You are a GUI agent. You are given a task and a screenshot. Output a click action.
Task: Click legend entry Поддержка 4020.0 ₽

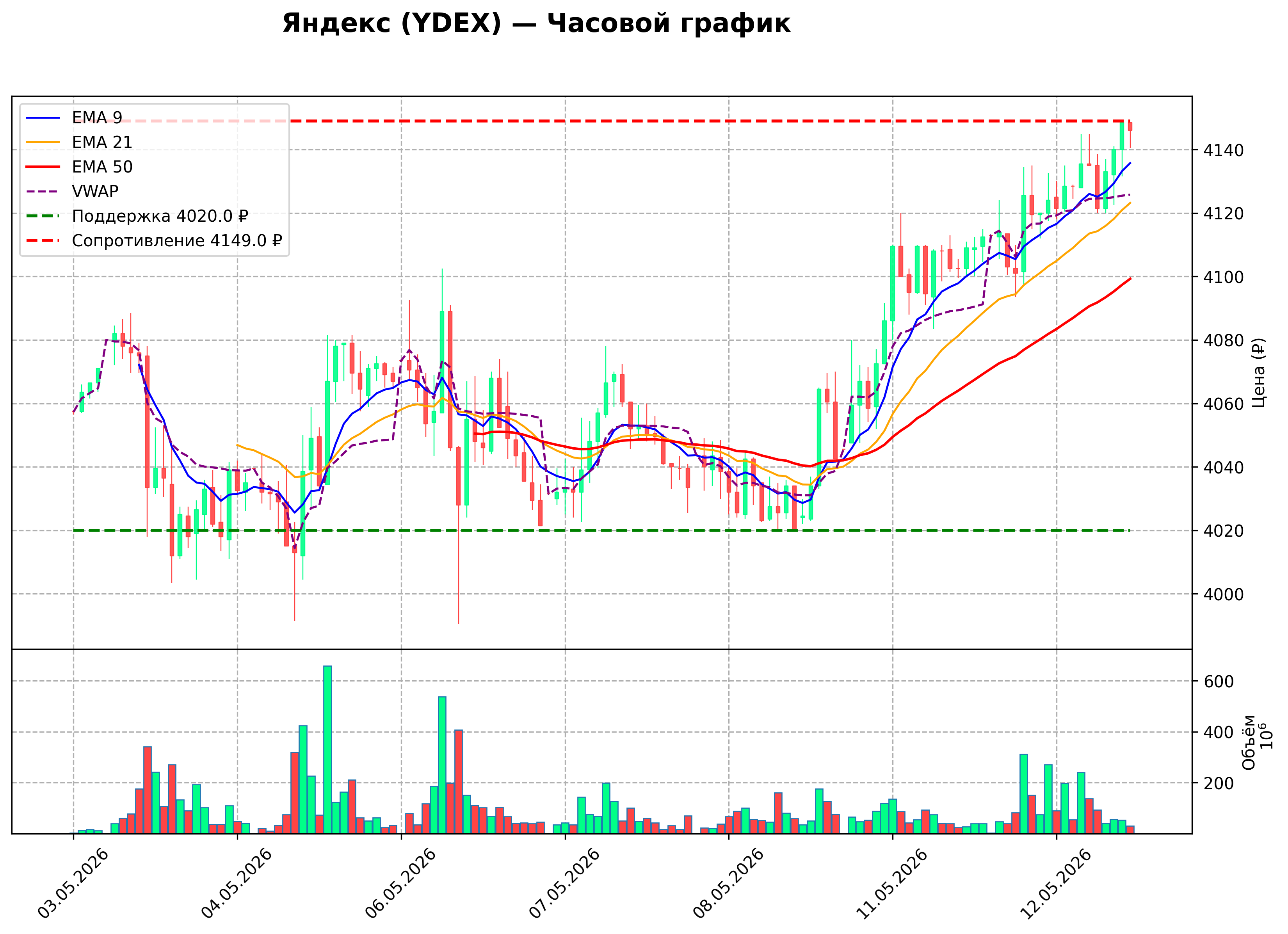click(x=160, y=216)
